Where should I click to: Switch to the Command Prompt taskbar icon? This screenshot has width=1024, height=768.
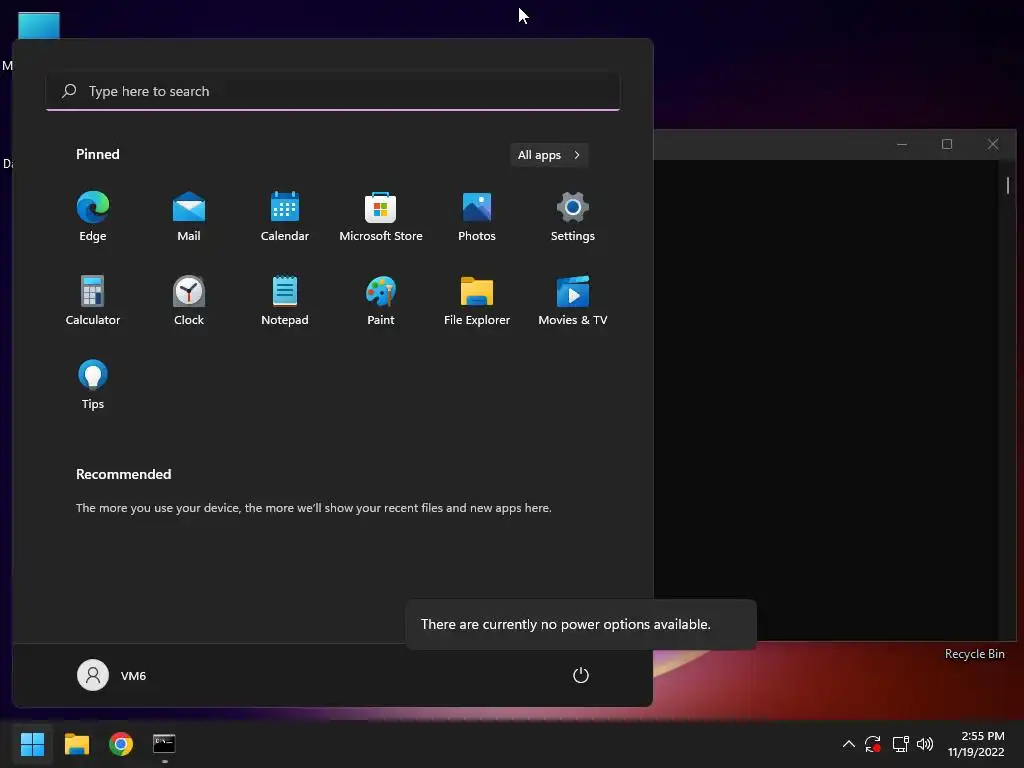pos(164,744)
